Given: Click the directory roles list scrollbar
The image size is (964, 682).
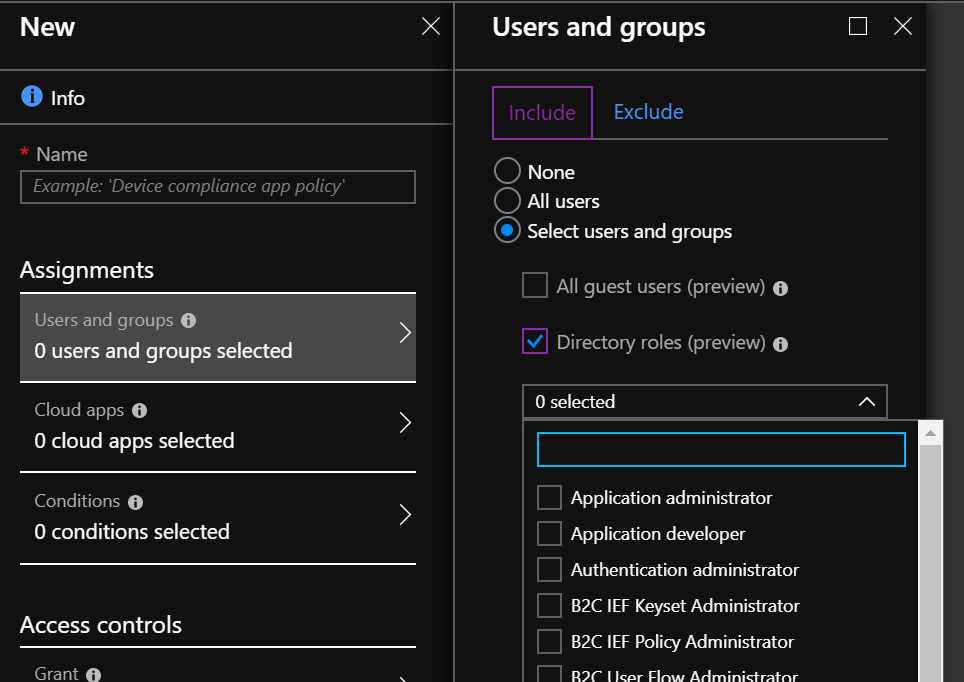Looking at the screenshot, I should [x=930, y=560].
